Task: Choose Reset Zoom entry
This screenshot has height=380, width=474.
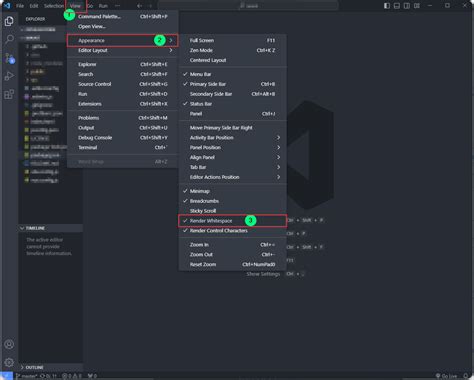Action: pos(232,264)
